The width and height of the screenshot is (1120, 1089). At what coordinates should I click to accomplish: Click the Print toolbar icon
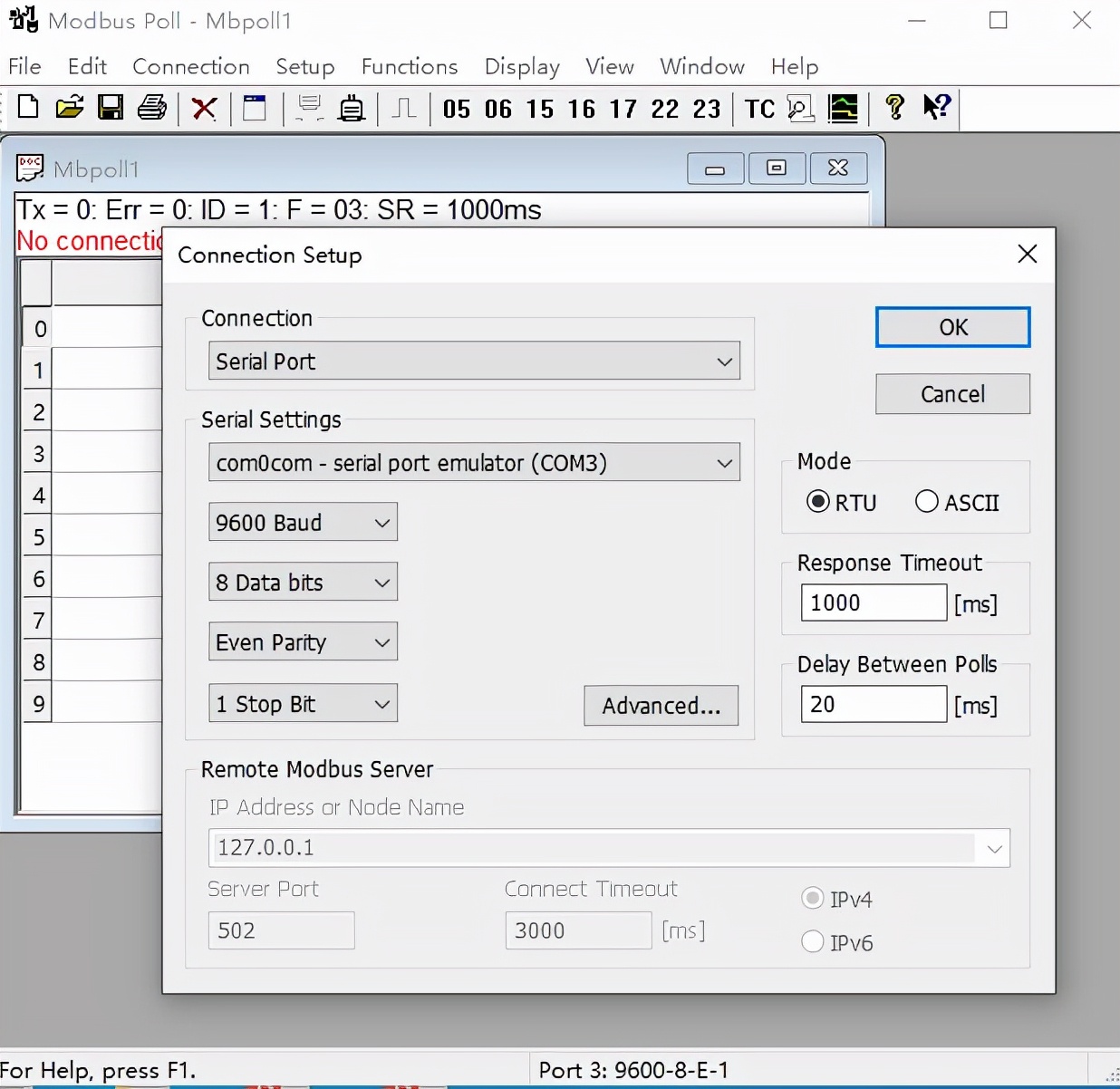[x=152, y=108]
